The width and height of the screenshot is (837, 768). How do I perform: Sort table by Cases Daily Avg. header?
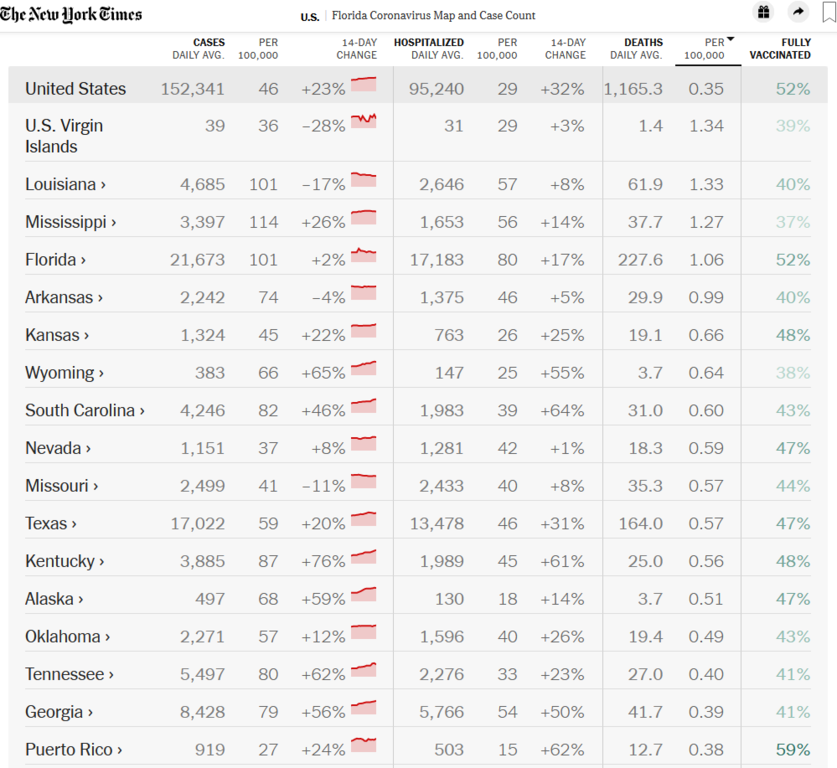click(x=199, y=49)
